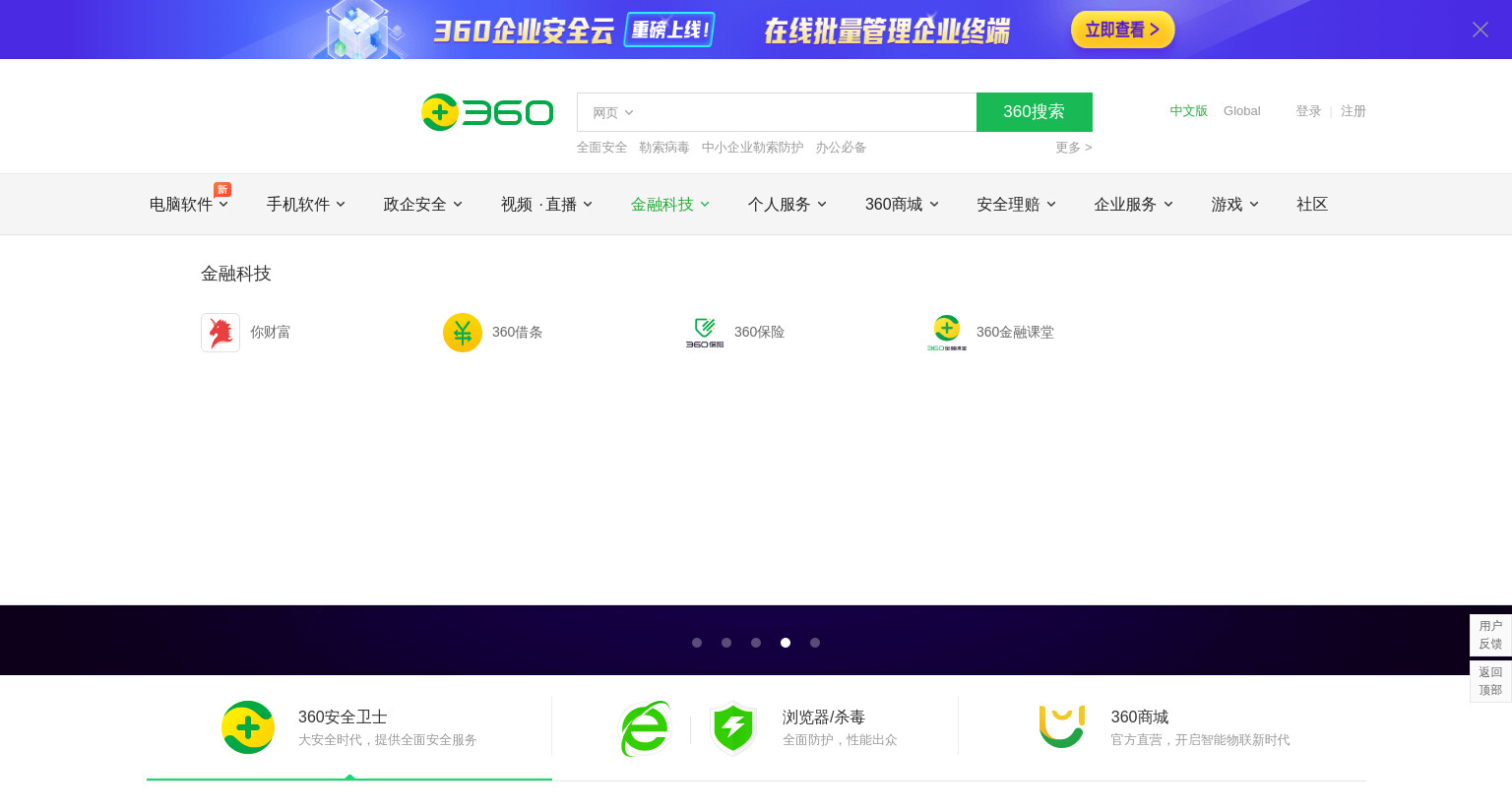1512x811 pixels.
Task: Click the 登录 login link
Action: click(x=1308, y=111)
